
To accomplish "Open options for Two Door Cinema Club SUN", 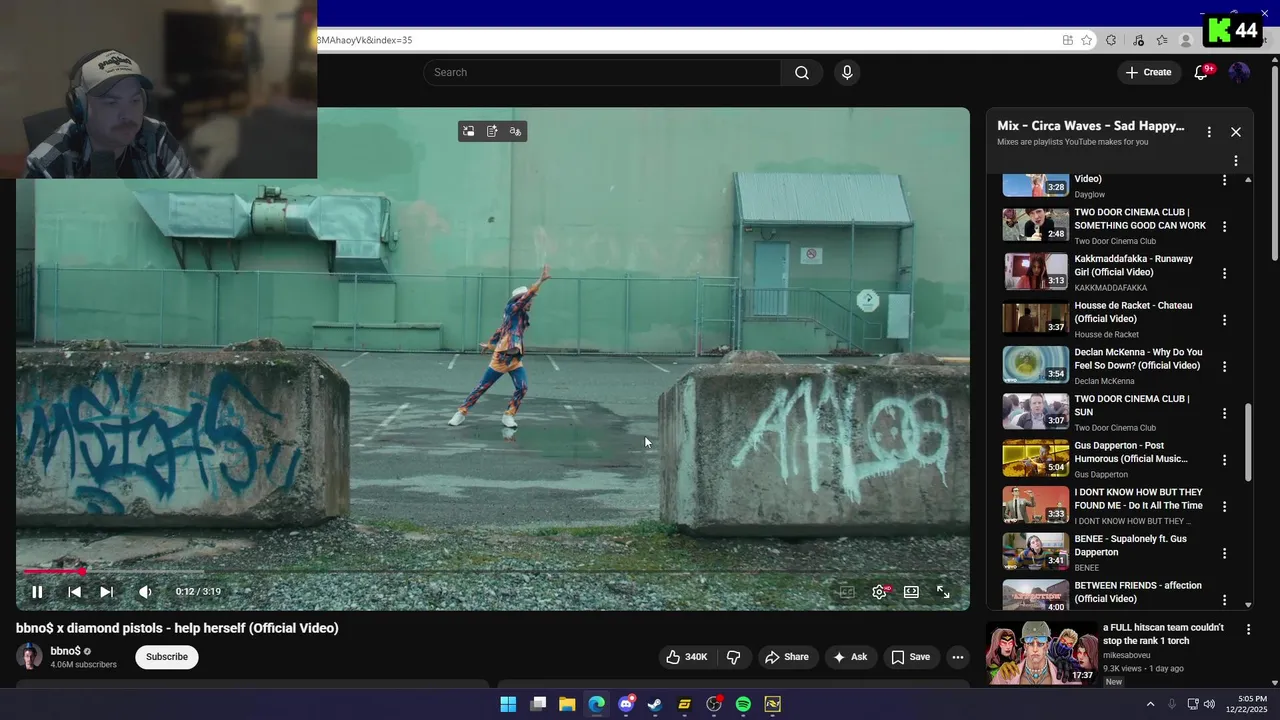I will coord(1224,413).
